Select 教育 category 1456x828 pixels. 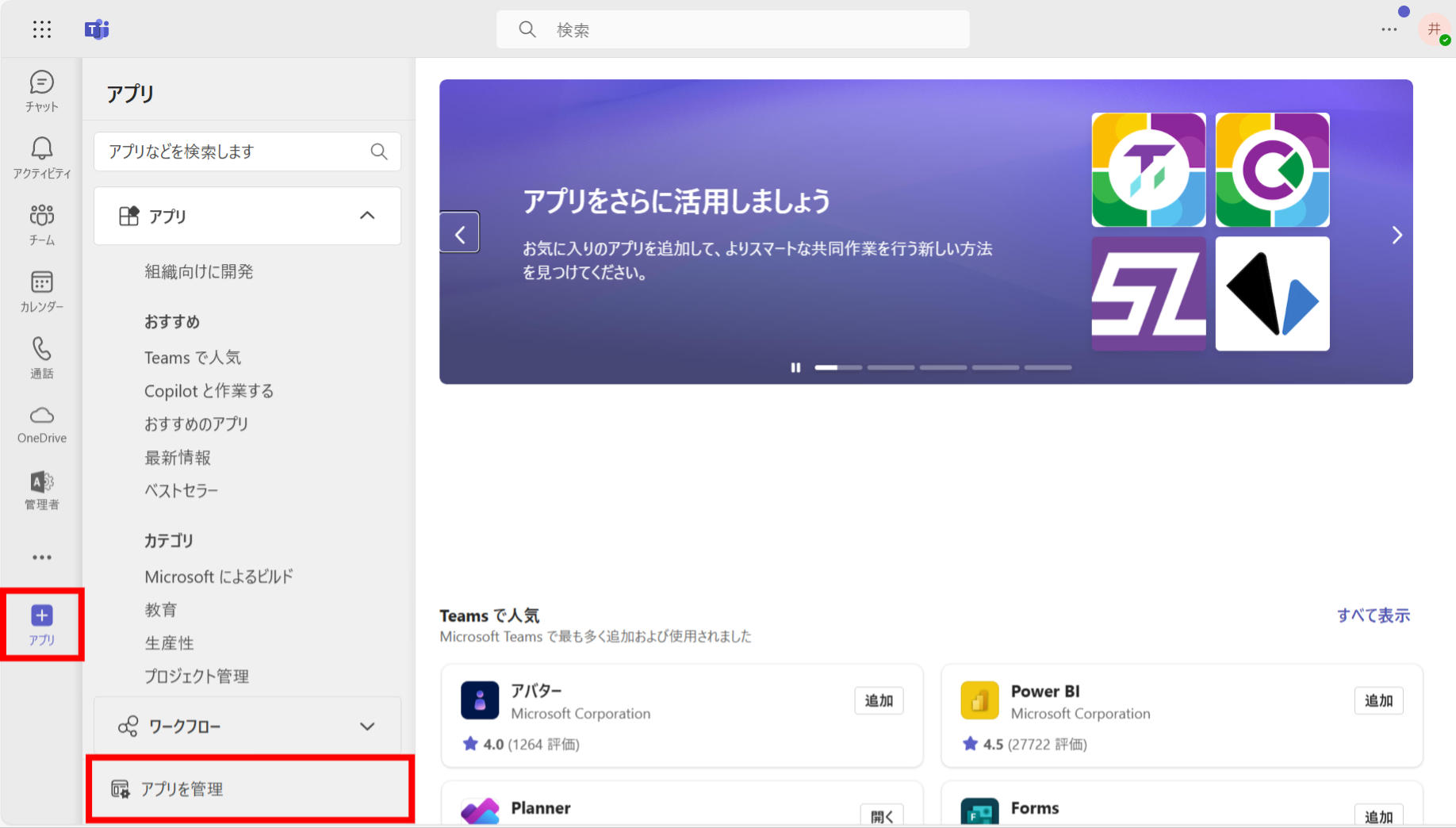click(161, 610)
